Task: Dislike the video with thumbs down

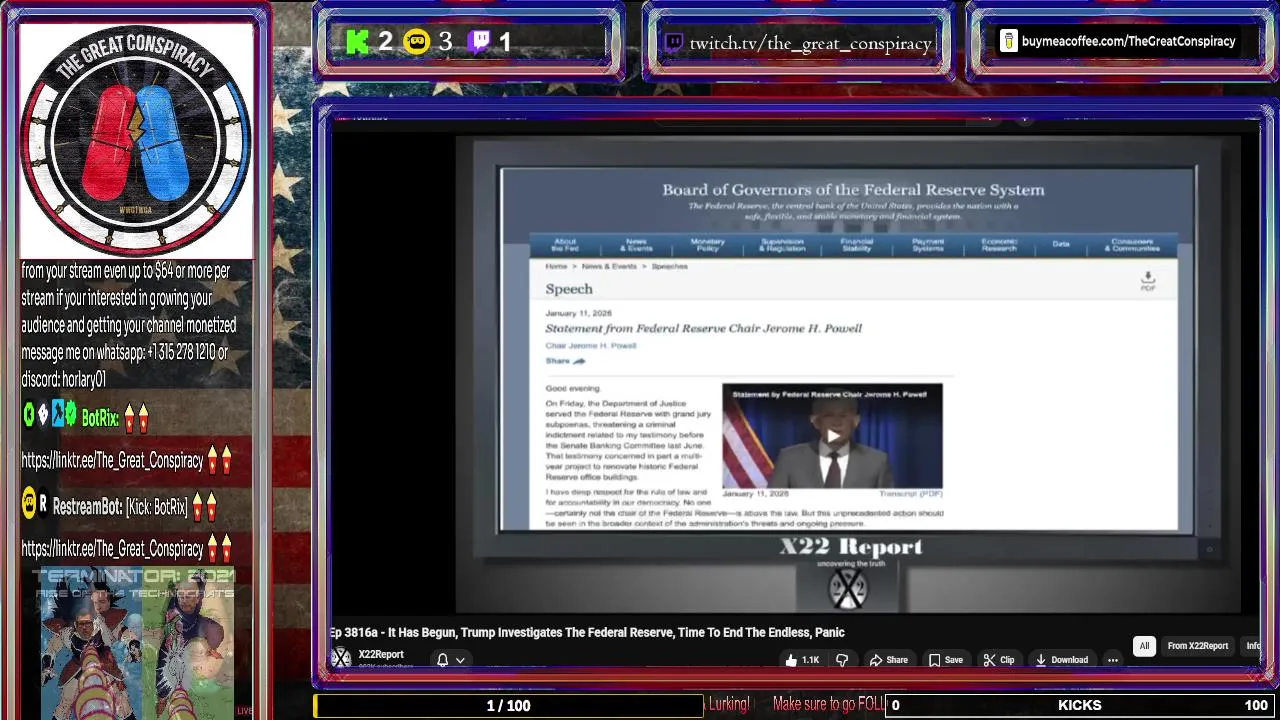Action: (842, 660)
